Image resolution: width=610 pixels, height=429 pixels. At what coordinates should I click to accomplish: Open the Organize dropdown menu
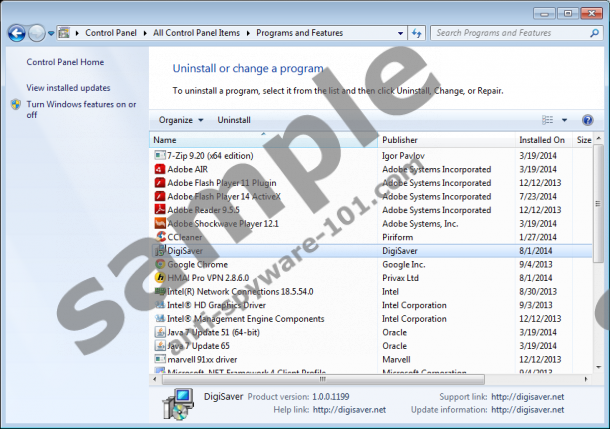pyautogui.click(x=180, y=120)
